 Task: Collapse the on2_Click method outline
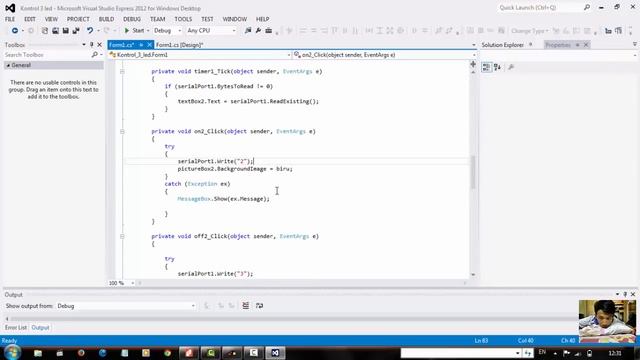[122, 131]
